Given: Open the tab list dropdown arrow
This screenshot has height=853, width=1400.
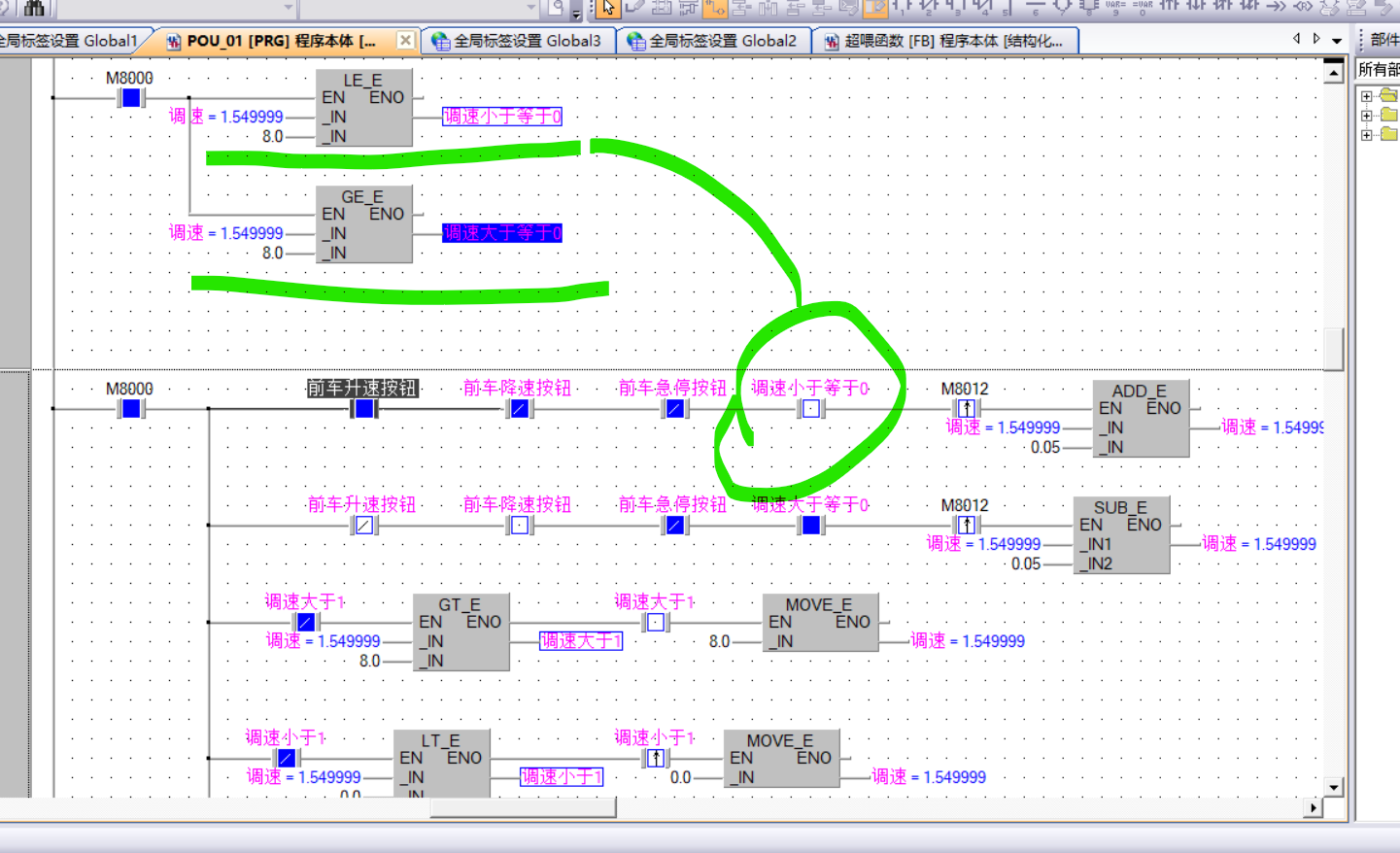Looking at the screenshot, I should pos(1337,41).
